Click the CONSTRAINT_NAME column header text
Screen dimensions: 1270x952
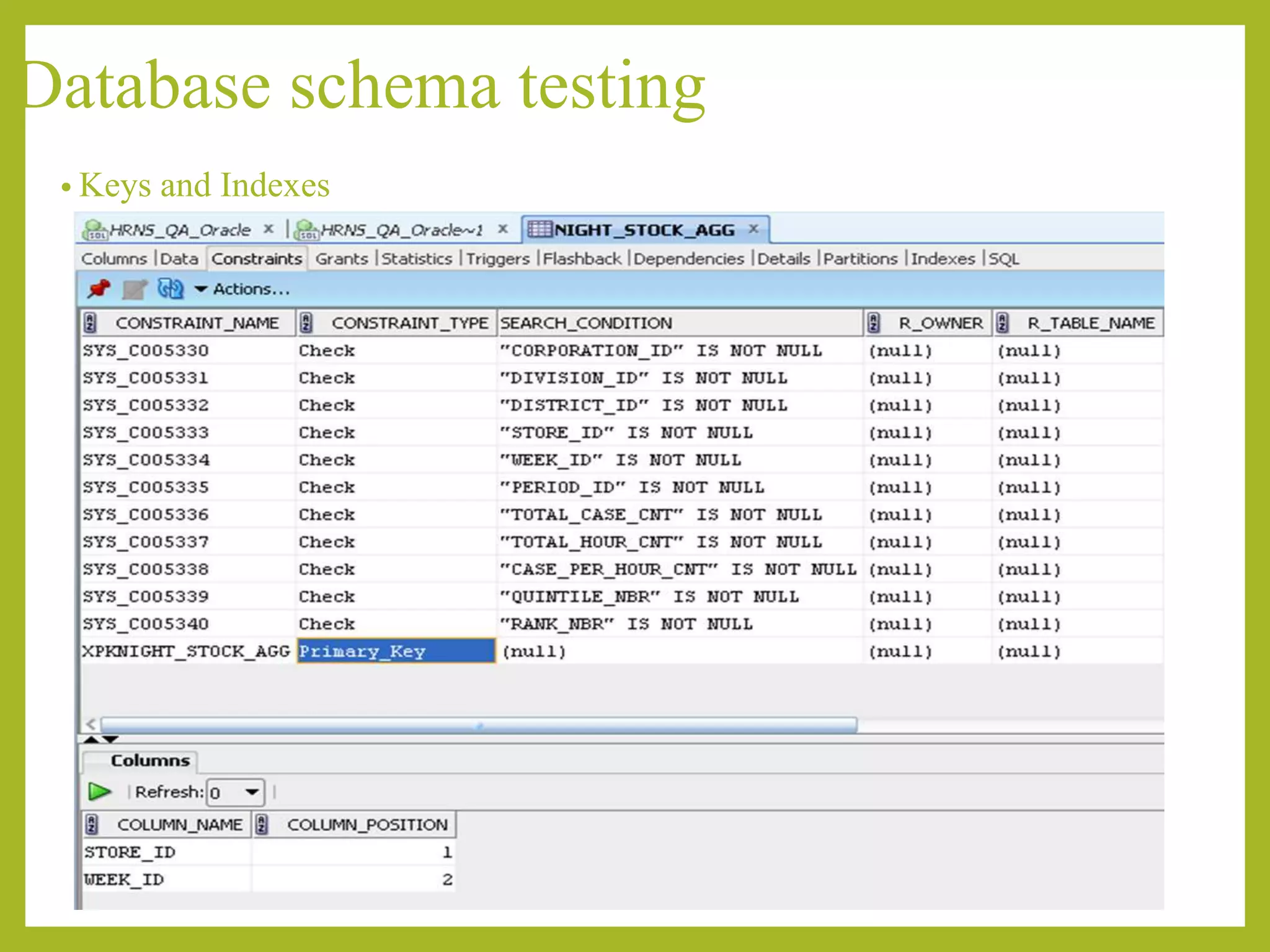click(197, 323)
